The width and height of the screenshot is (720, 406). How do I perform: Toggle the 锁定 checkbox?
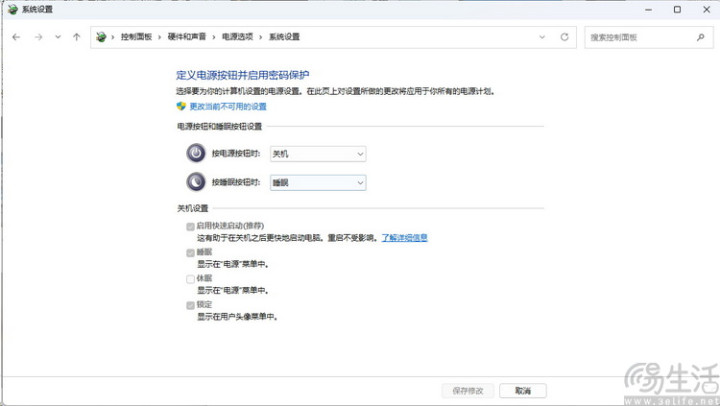click(191, 305)
